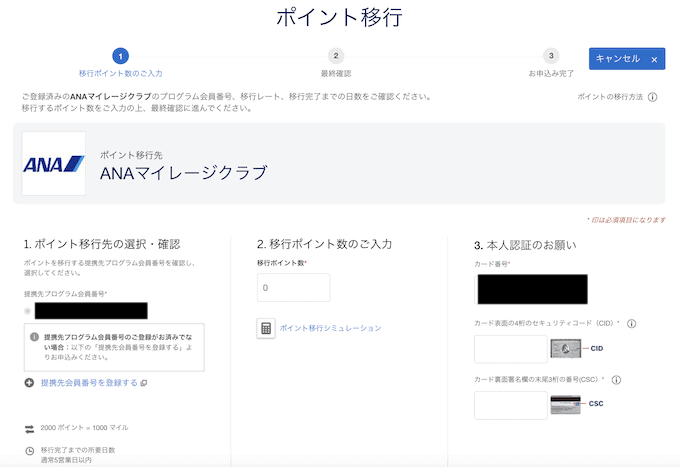
Task: Click the ANA logo thumbnail
Action: [54, 163]
